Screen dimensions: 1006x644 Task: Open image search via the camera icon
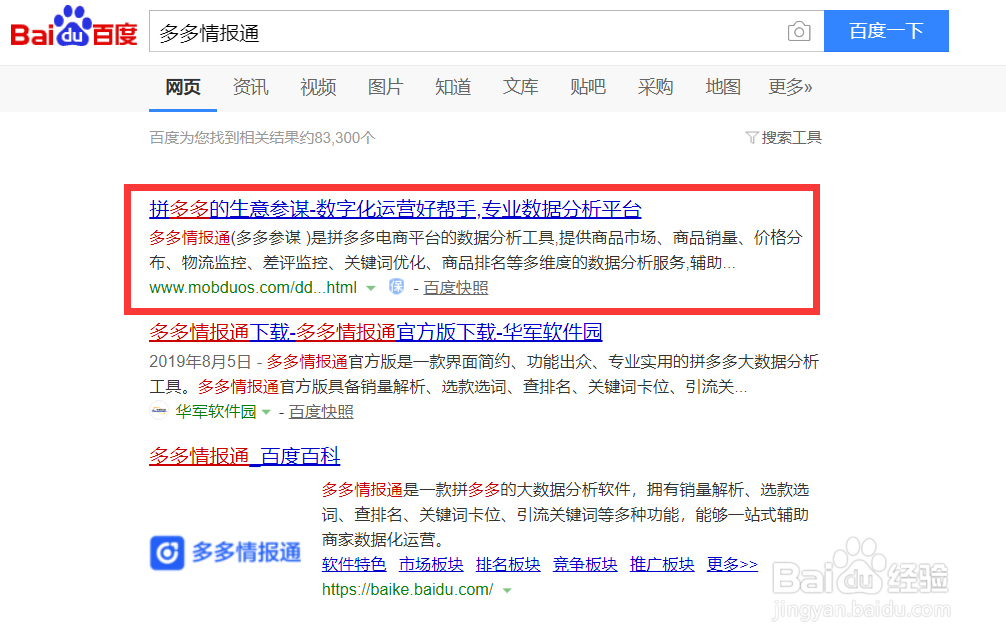tap(799, 31)
